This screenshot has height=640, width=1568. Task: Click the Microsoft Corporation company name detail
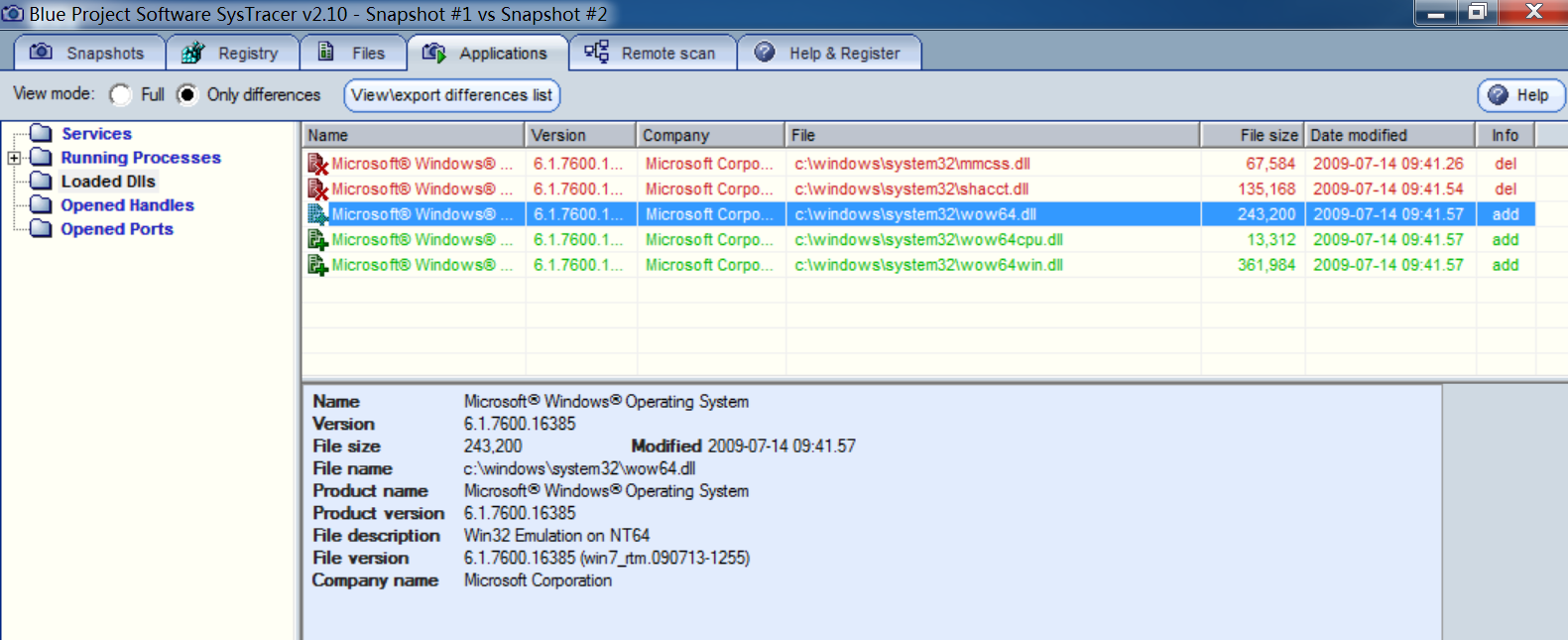(x=538, y=579)
